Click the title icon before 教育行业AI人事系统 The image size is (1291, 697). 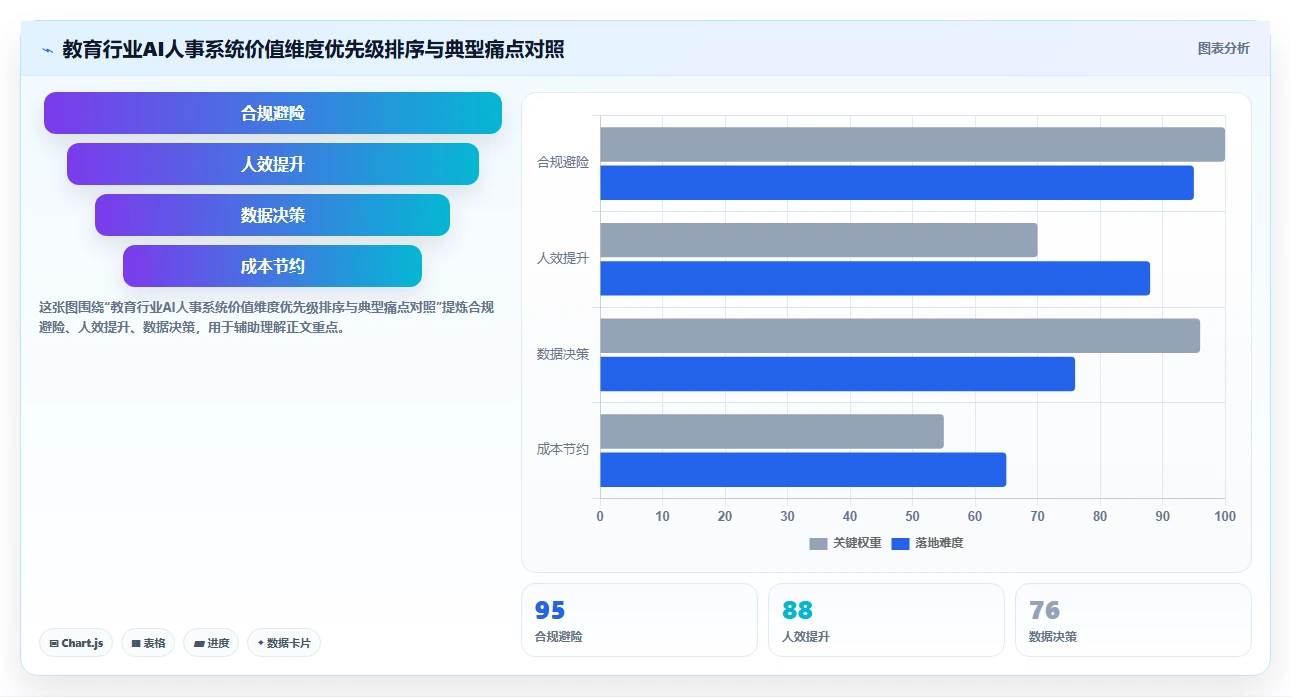[x=47, y=49]
